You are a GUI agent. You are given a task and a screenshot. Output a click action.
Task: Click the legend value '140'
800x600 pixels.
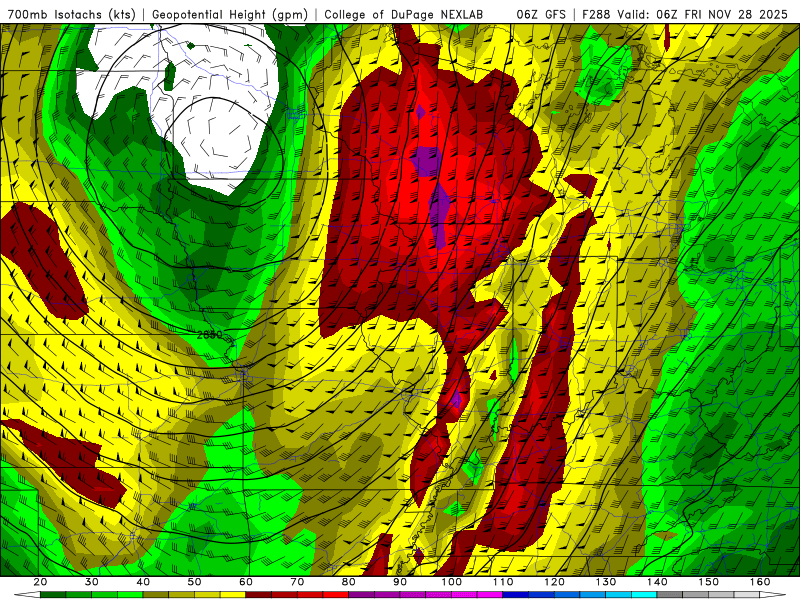coord(657,582)
